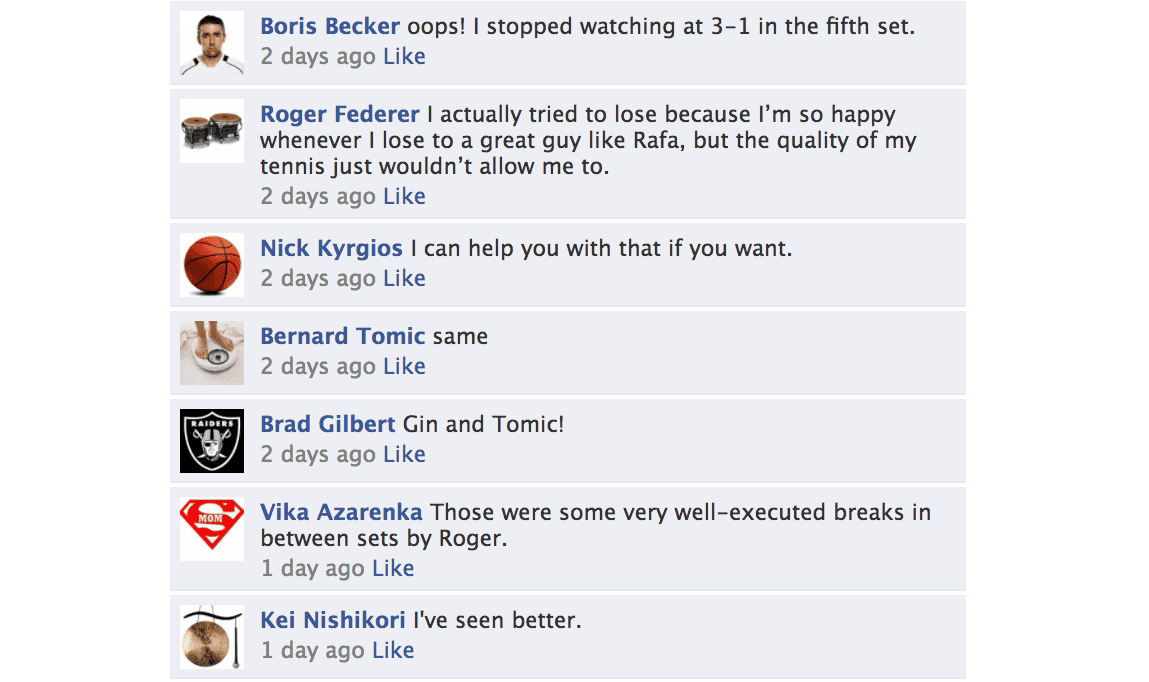Open the bongo drums avatar next to Roger Federer

point(212,131)
